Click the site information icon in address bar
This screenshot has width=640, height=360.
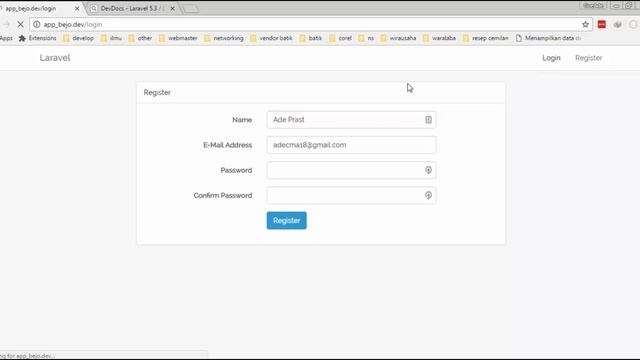tap(36, 24)
